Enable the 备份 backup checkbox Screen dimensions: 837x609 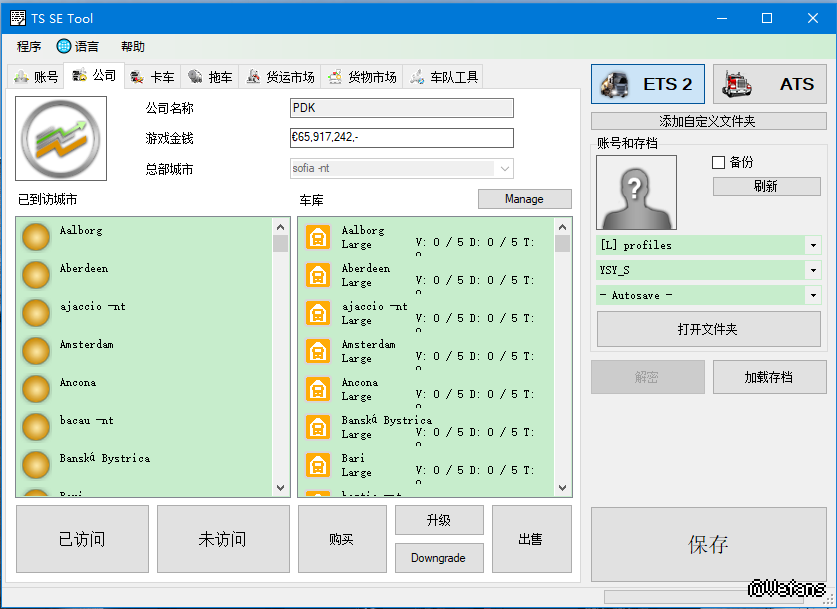(x=718, y=162)
